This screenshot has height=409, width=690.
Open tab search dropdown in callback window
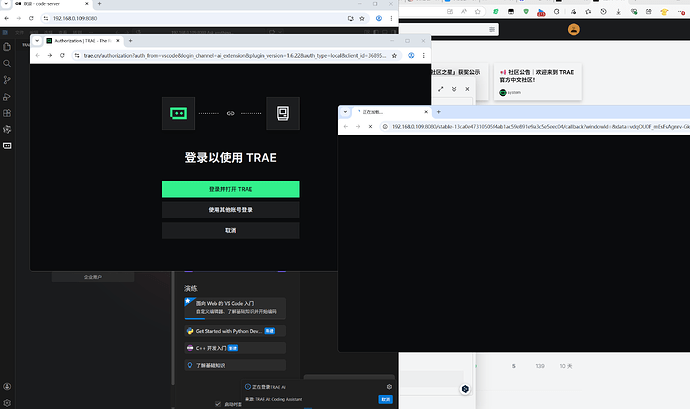coord(345,112)
